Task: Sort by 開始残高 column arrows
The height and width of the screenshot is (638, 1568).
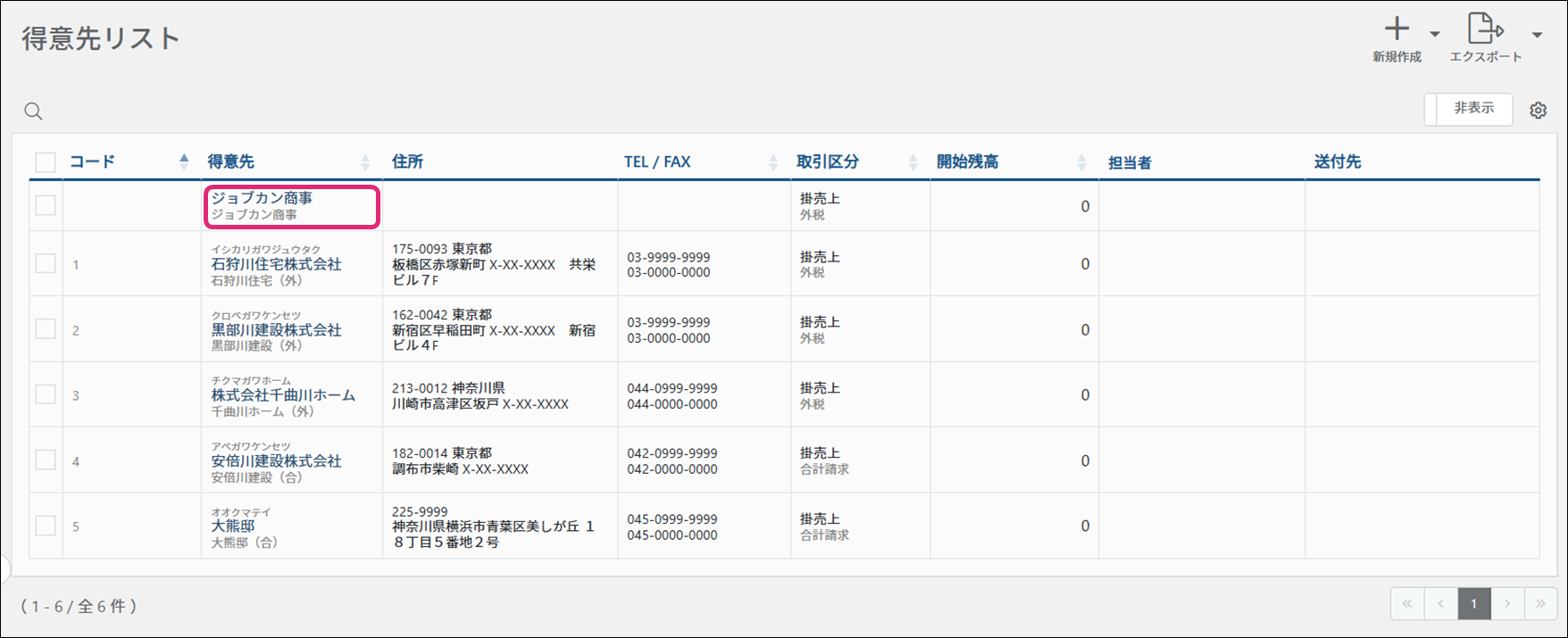Action: tap(1081, 162)
